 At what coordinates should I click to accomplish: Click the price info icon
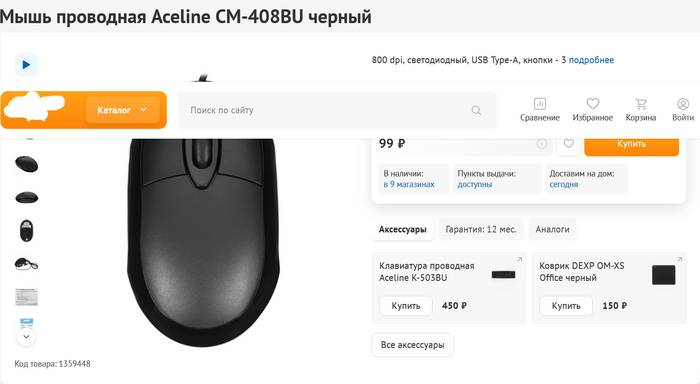[x=542, y=144]
